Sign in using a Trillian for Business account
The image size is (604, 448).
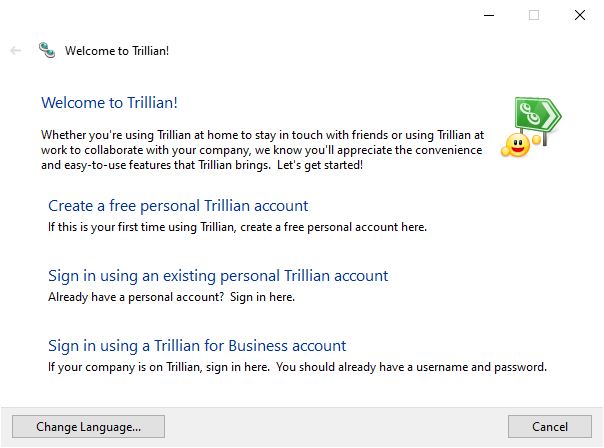point(197,346)
